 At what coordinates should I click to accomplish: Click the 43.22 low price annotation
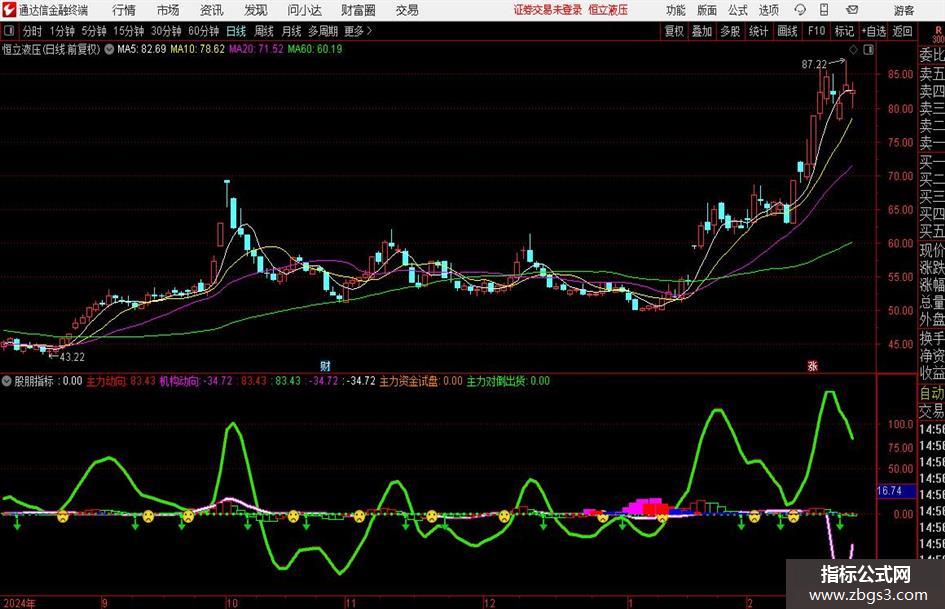72,357
